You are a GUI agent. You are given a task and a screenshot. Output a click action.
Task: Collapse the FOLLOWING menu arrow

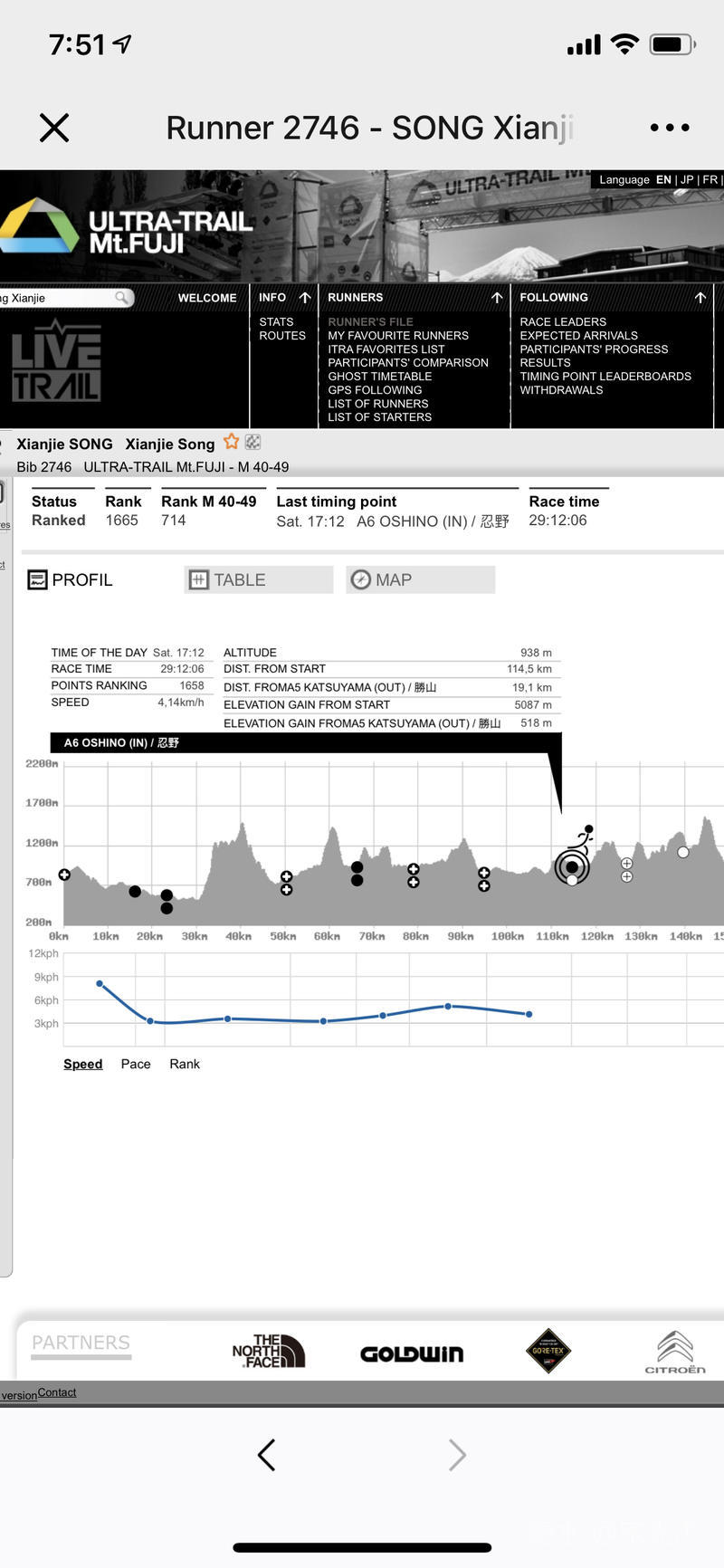tap(700, 298)
